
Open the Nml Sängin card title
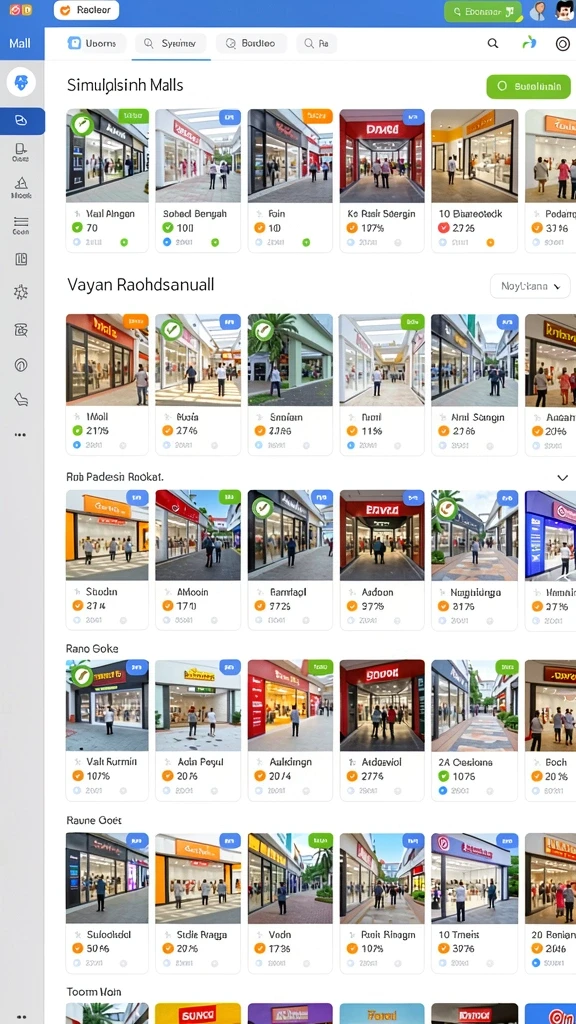tap(477, 417)
